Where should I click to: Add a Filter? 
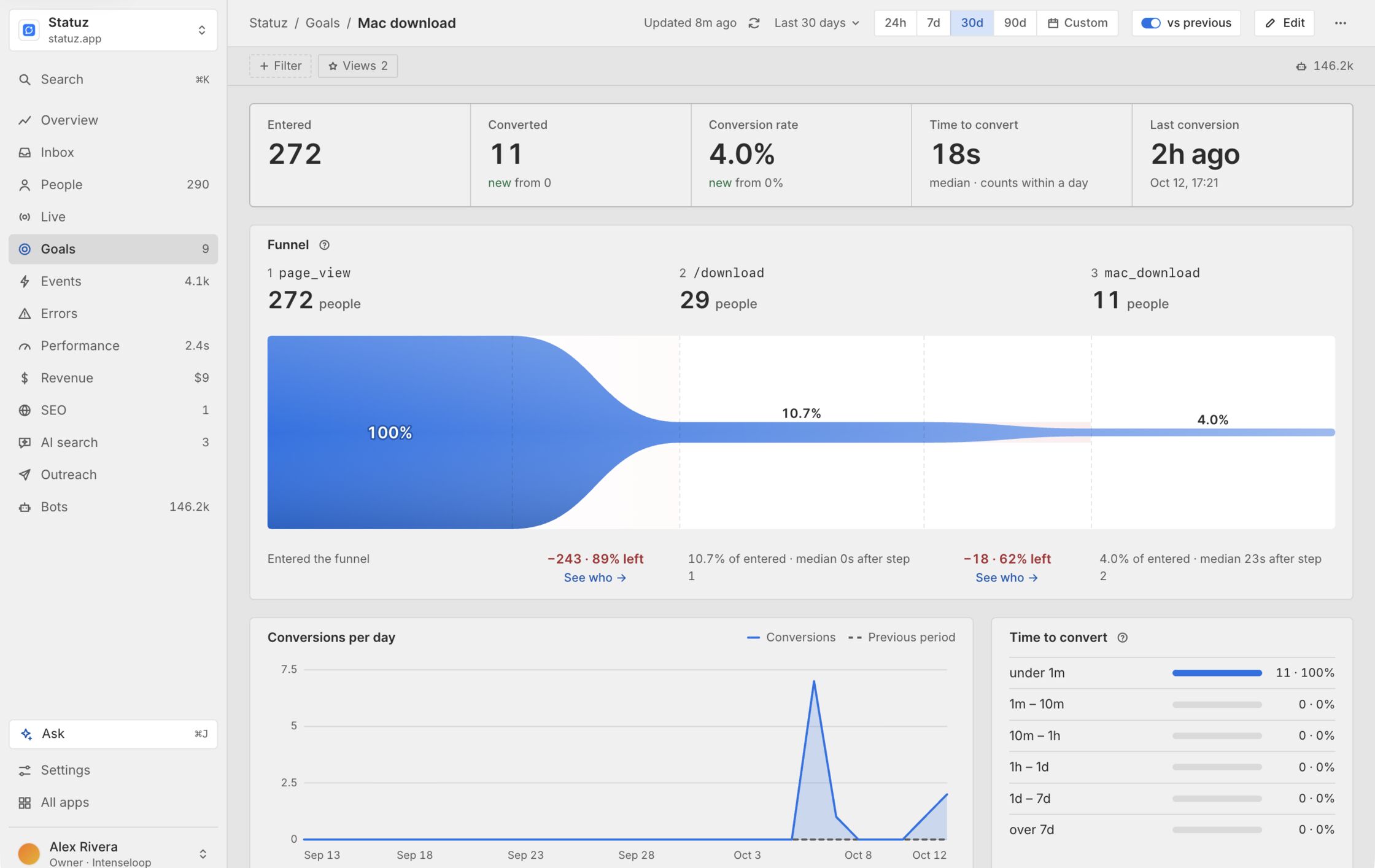tap(281, 66)
